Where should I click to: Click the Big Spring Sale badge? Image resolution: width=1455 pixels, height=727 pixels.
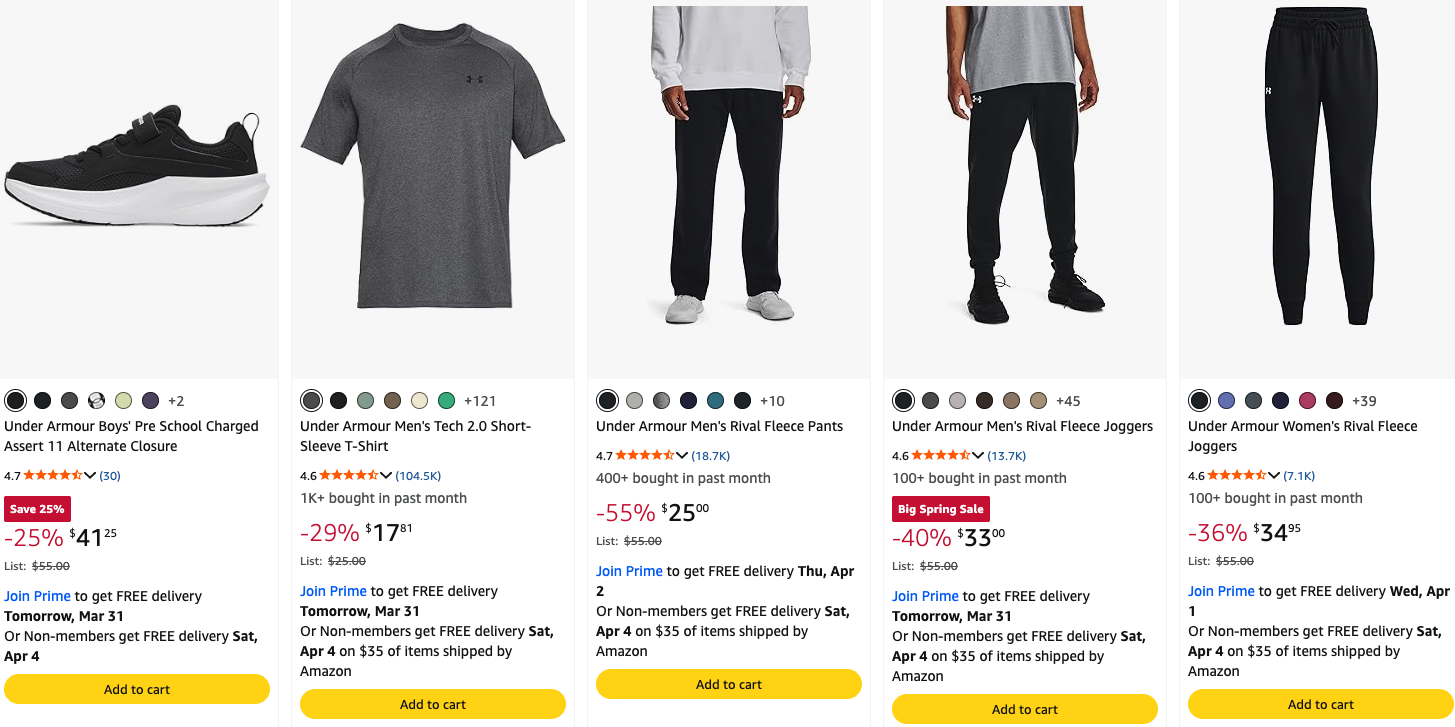(x=940, y=509)
